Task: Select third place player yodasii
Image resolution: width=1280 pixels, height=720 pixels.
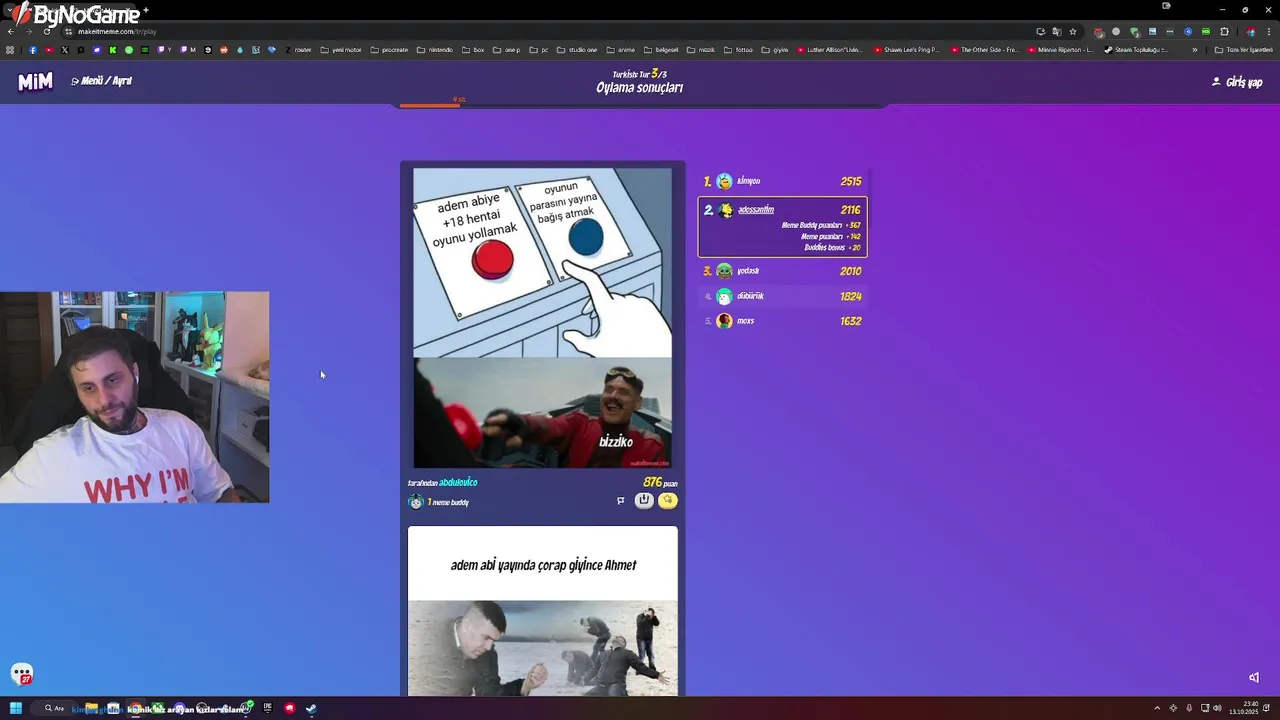Action: coord(783,271)
